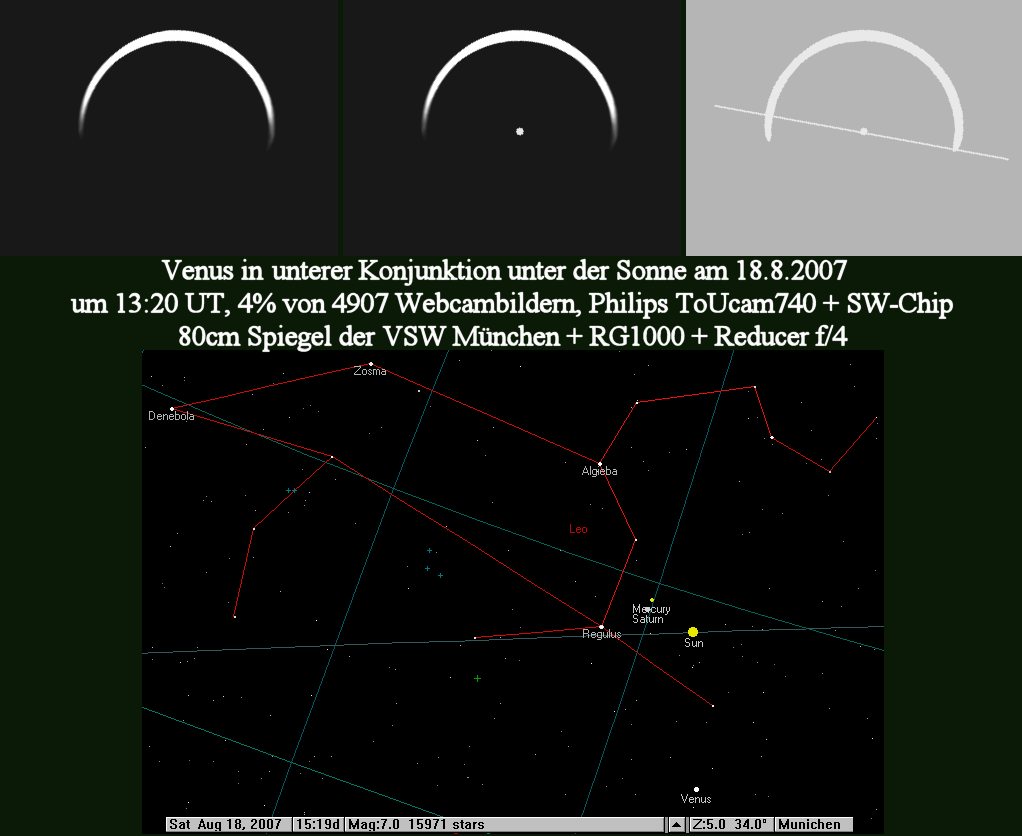Image resolution: width=1022 pixels, height=836 pixels.
Task: Click the red Leo constellation label
Action: click(x=578, y=529)
